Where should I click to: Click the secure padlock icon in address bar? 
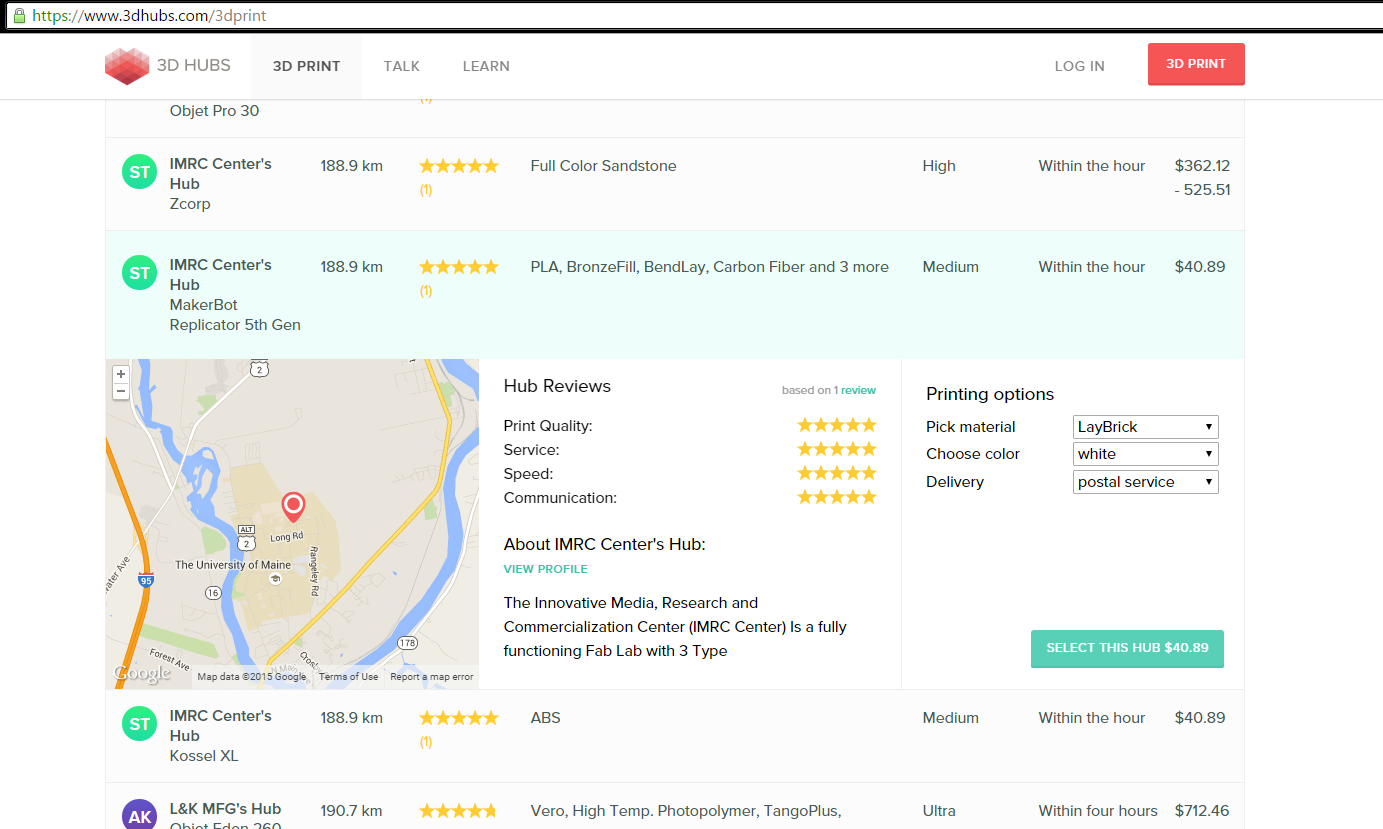click(x=18, y=16)
